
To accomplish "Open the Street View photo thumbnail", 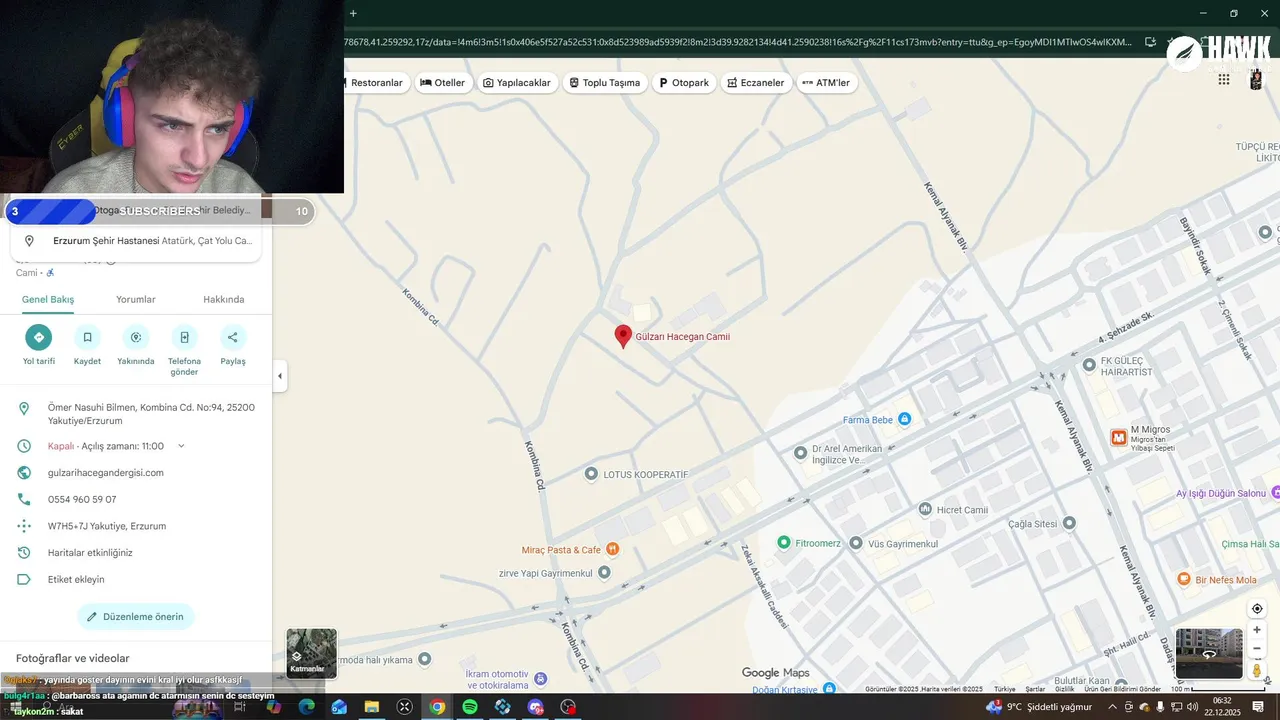I will coord(1209,653).
